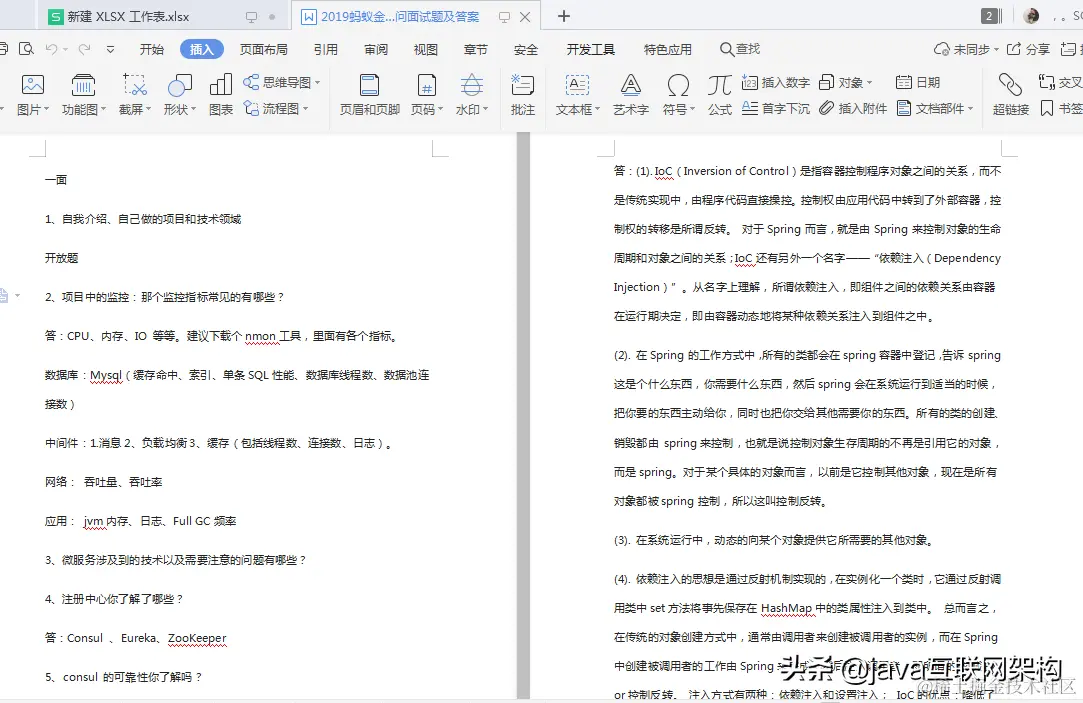Click the 对象 object button

(x=845, y=82)
